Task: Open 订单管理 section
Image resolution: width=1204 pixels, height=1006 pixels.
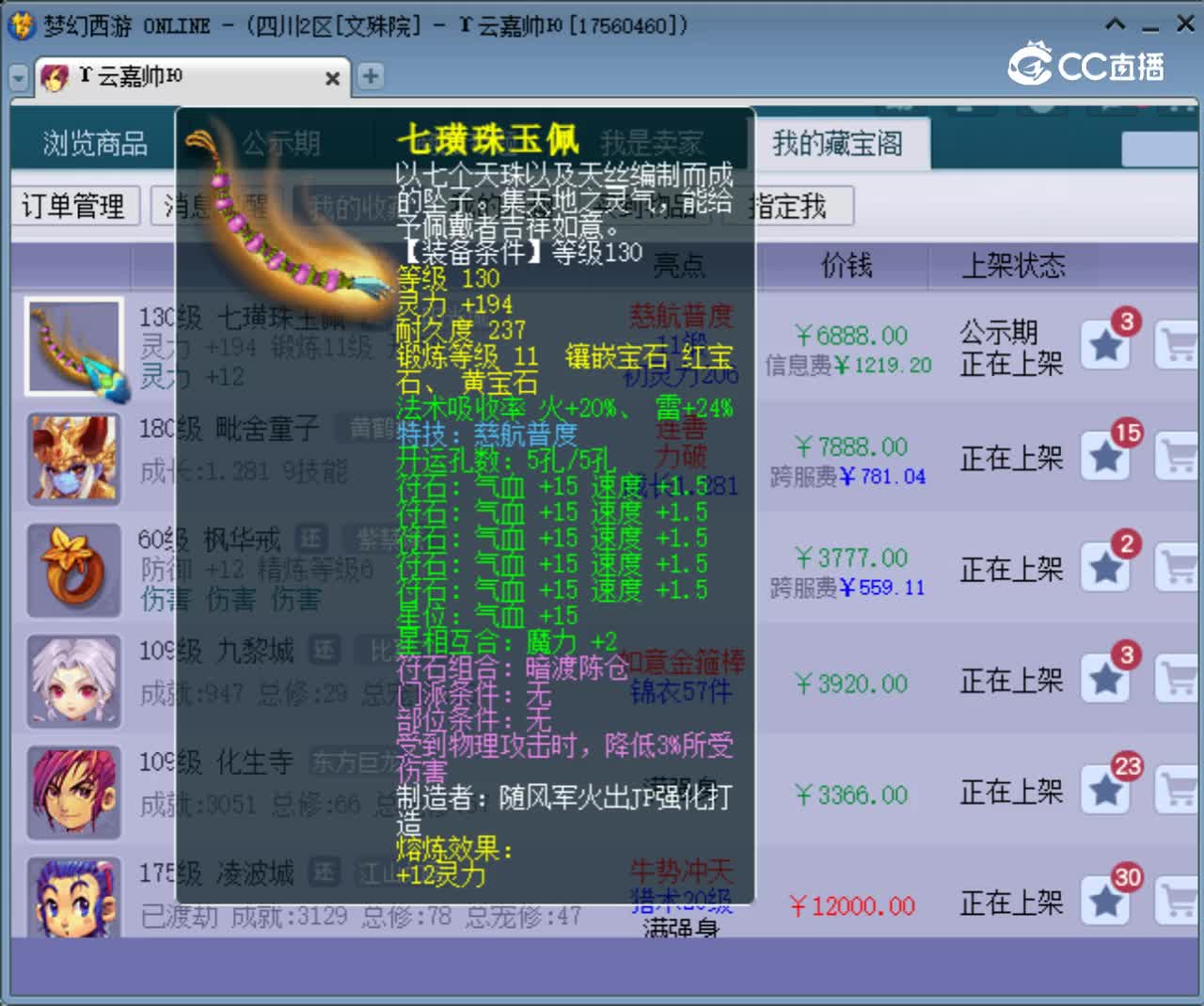Action: (x=74, y=206)
